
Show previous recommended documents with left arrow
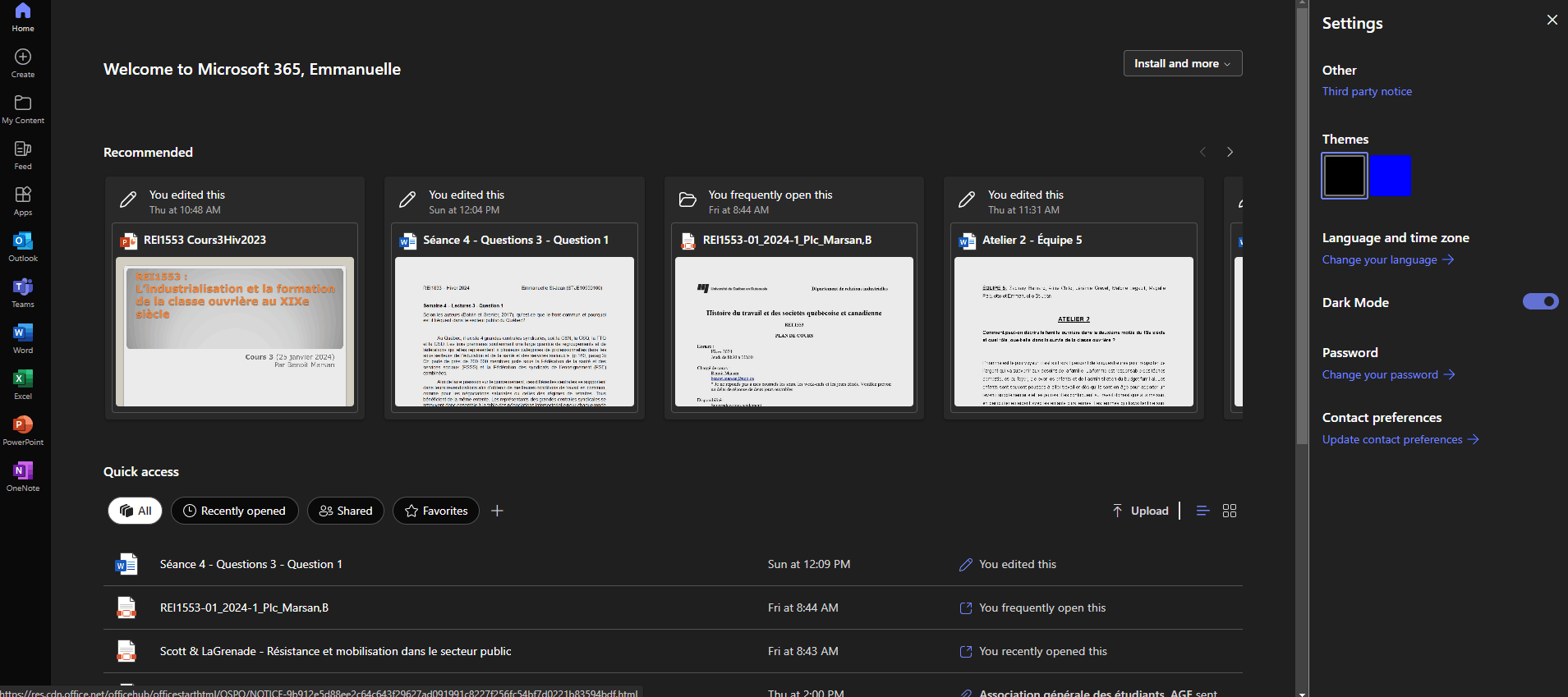coord(1203,152)
